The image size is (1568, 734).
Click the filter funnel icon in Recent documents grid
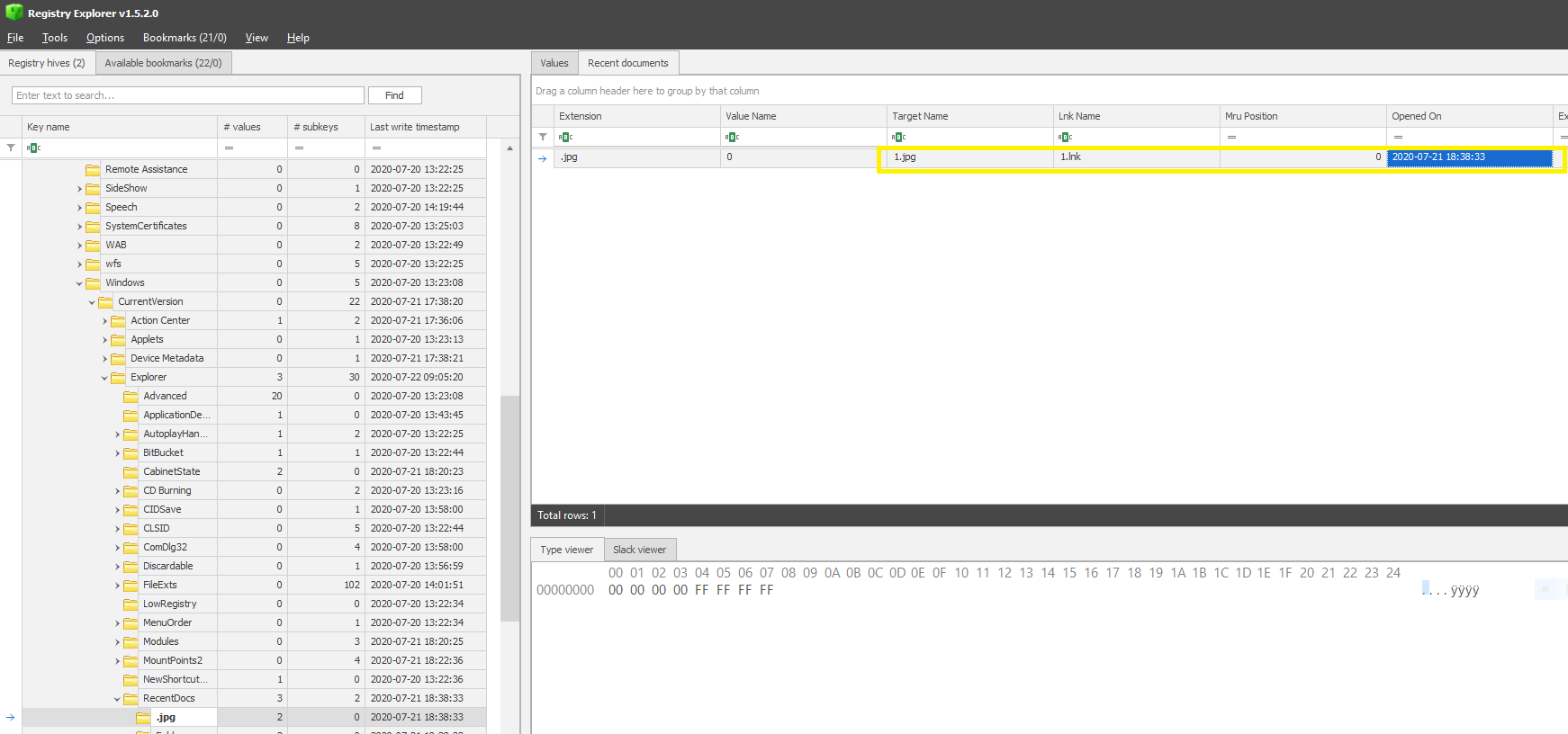pos(543,137)
